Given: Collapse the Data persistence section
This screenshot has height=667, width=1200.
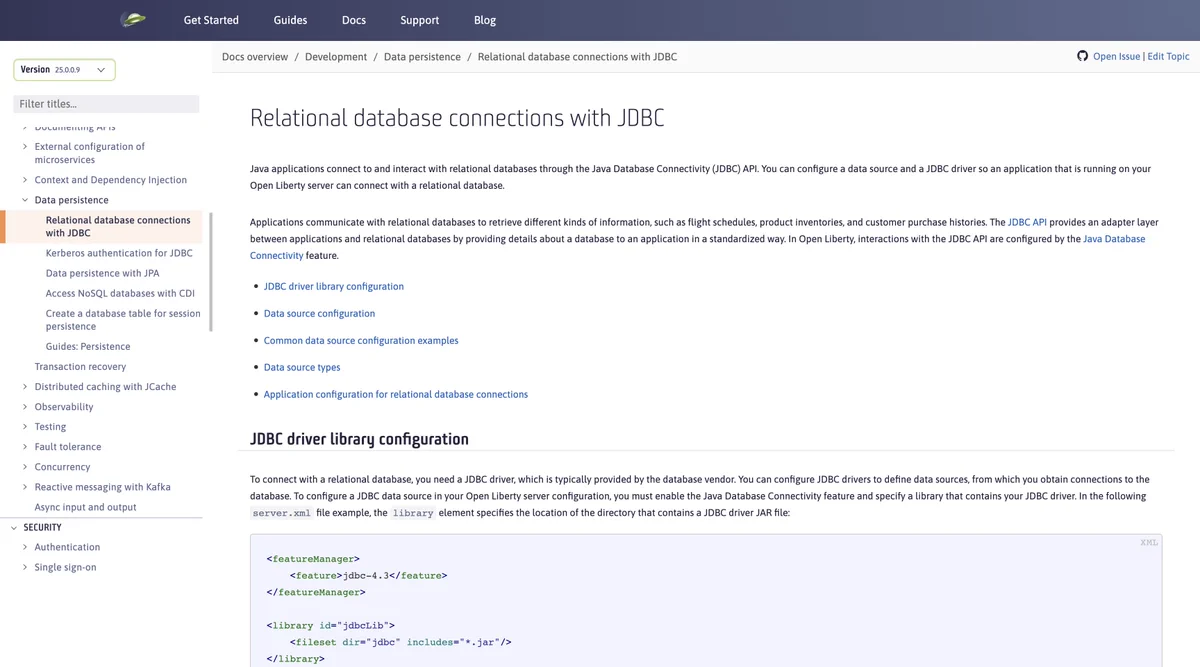Looking at the screenshot, I should point(24,200).
